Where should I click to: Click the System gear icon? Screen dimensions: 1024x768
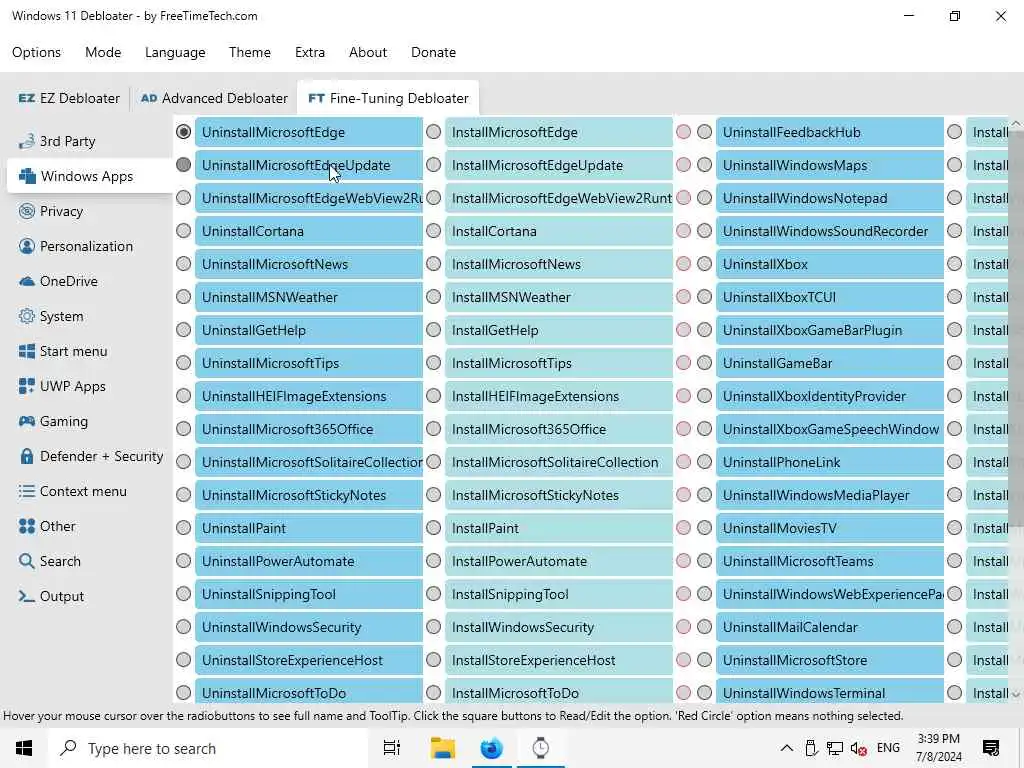(x=27, y=316)
